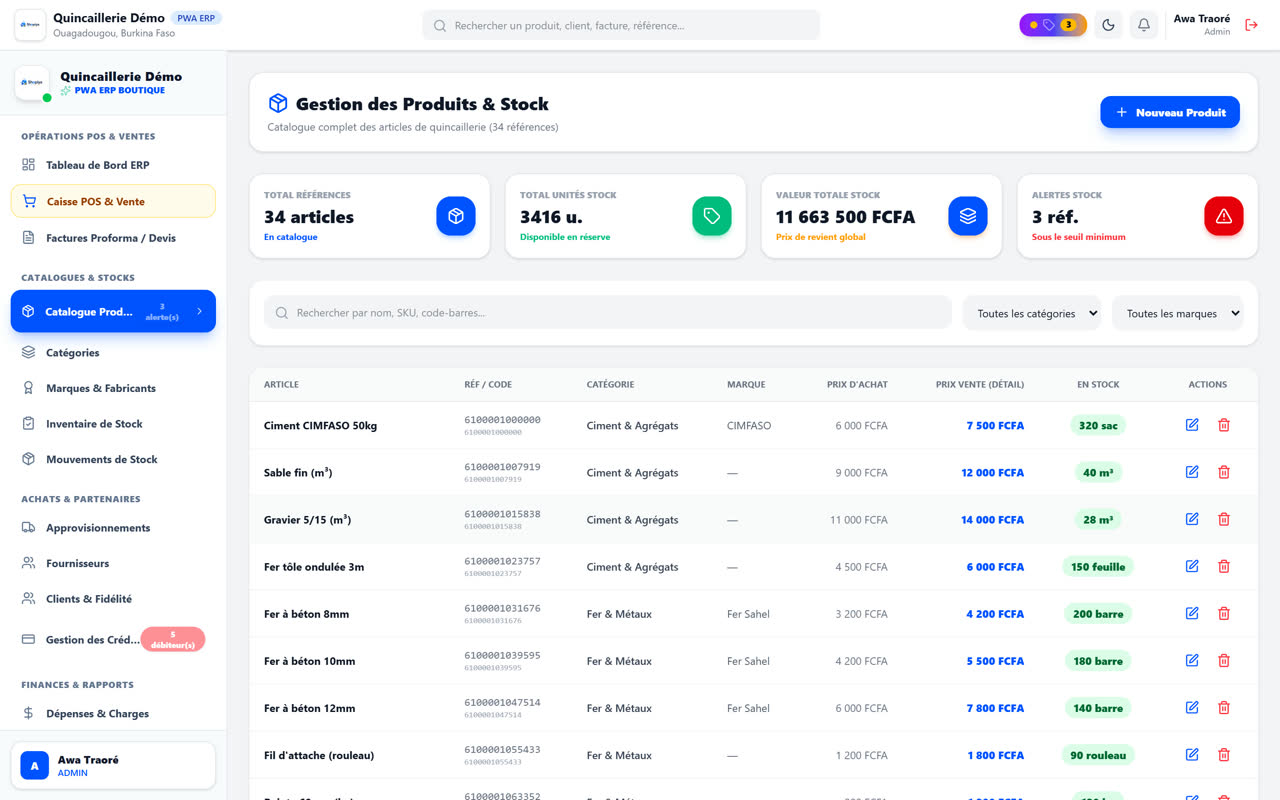Open Dépenses & Charges
The height and width of the screenshot is (800, 1280).
pyautogui.click(x=113, y=714)
